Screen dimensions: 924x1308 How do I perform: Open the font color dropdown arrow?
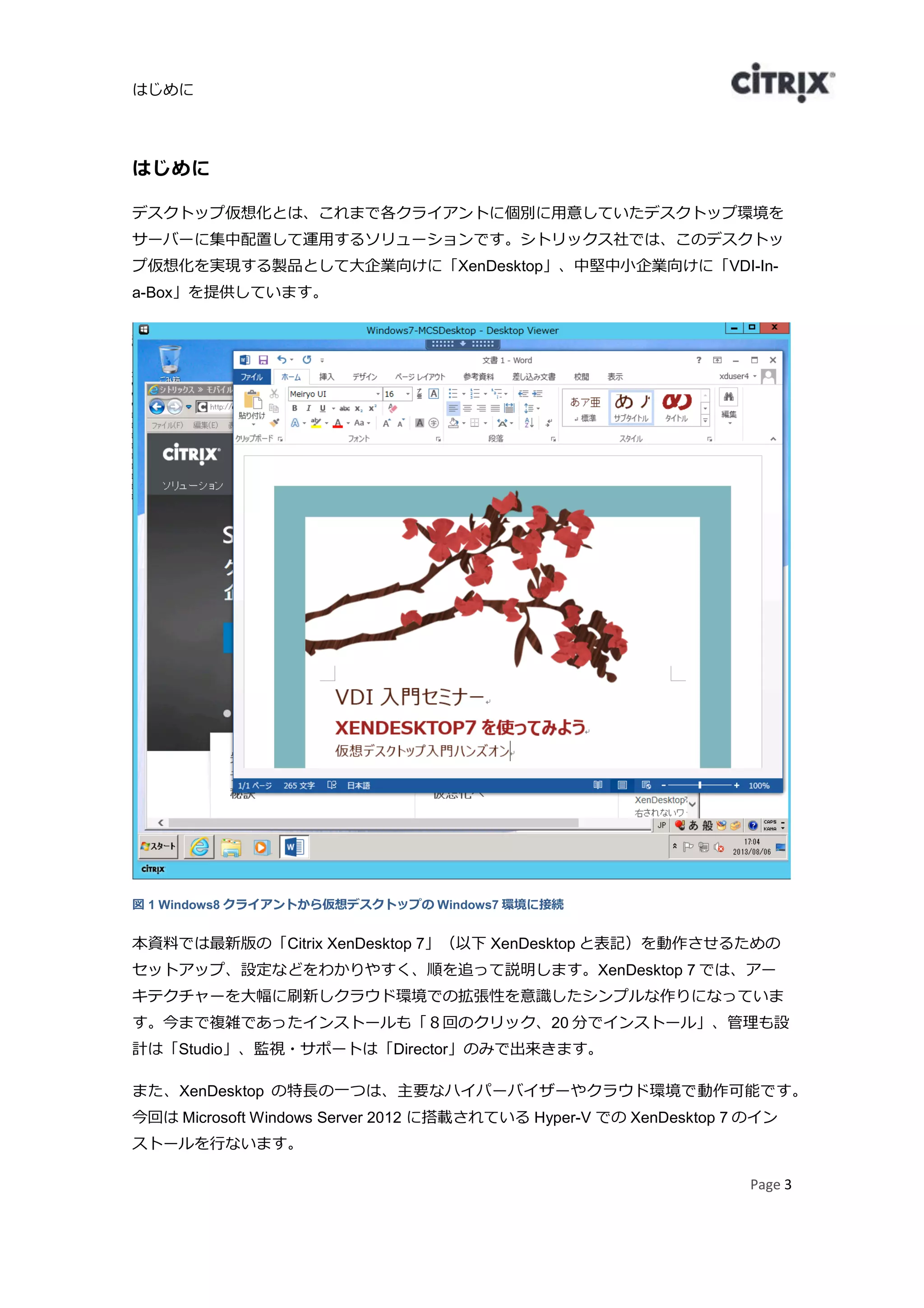pos(348,423)
